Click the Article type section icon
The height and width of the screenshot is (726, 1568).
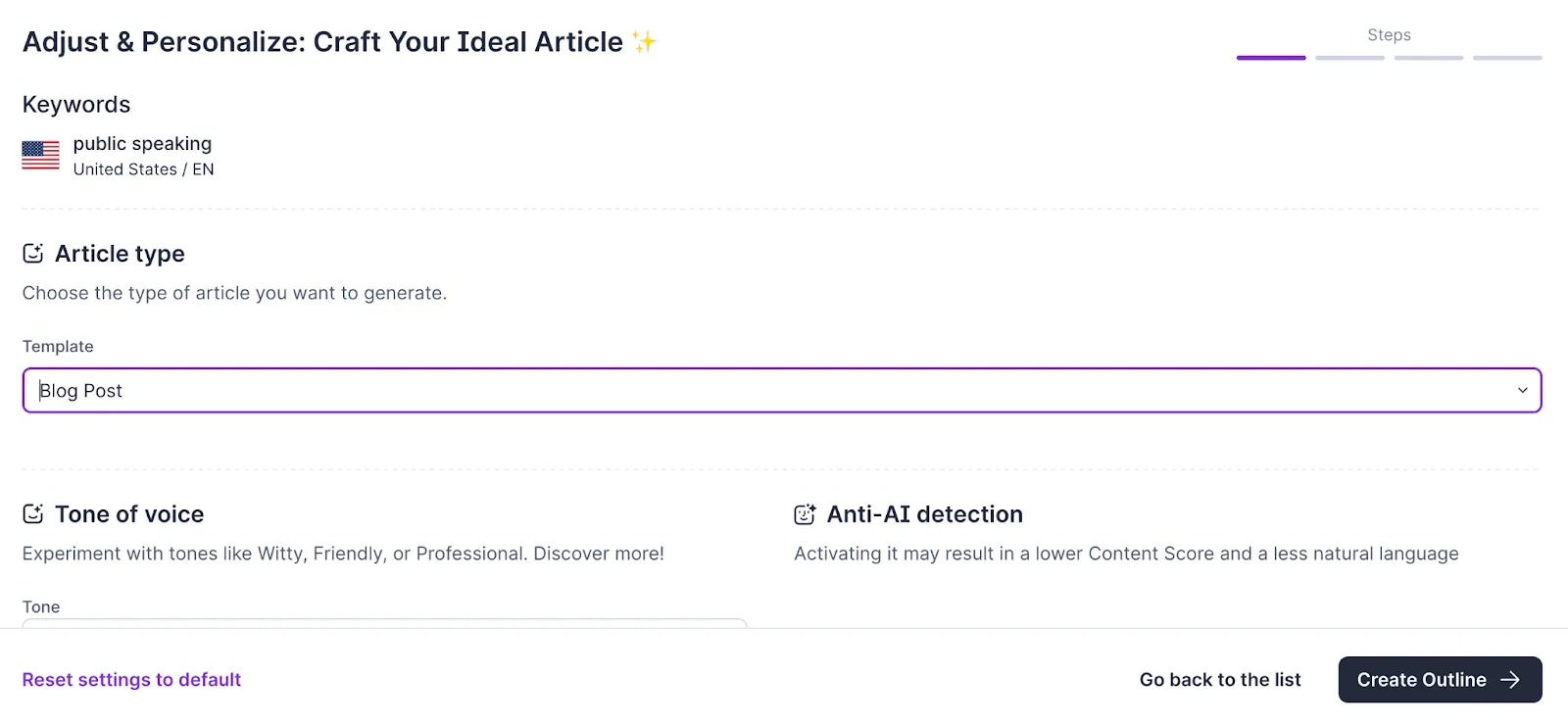pos(33,254)
